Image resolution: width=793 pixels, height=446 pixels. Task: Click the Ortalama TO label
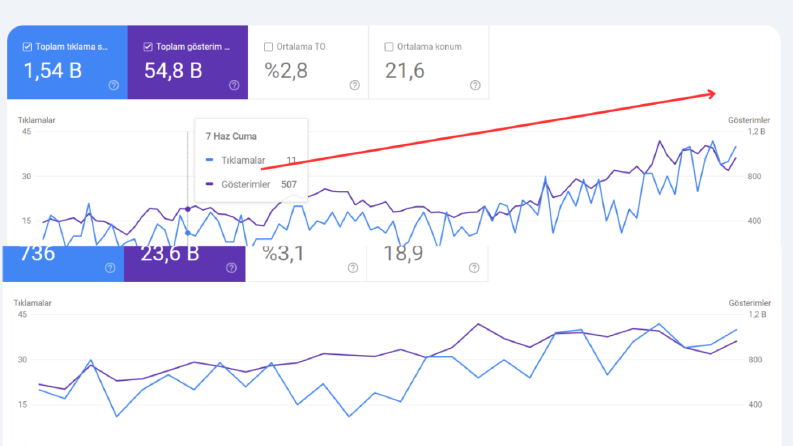(301, 47)
